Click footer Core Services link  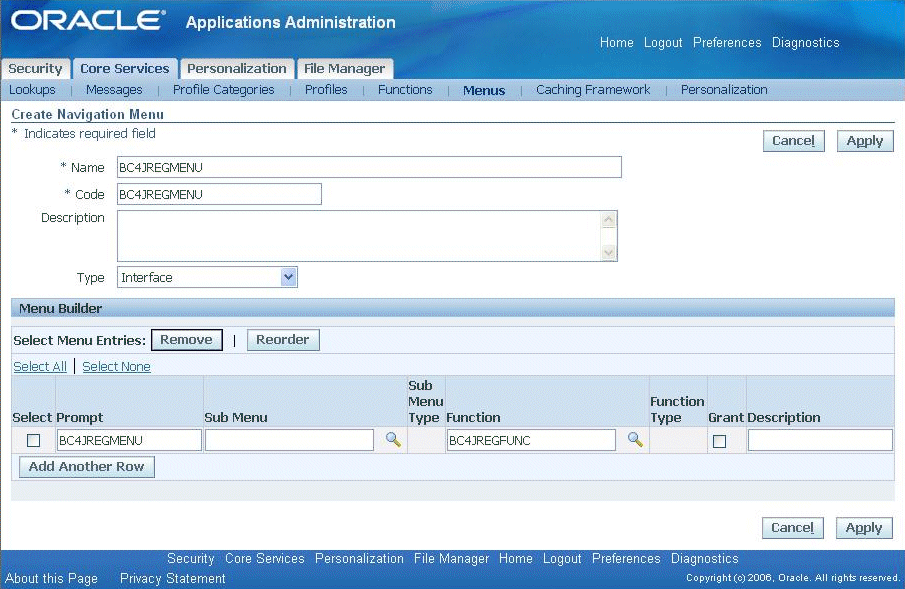[264, 558]
